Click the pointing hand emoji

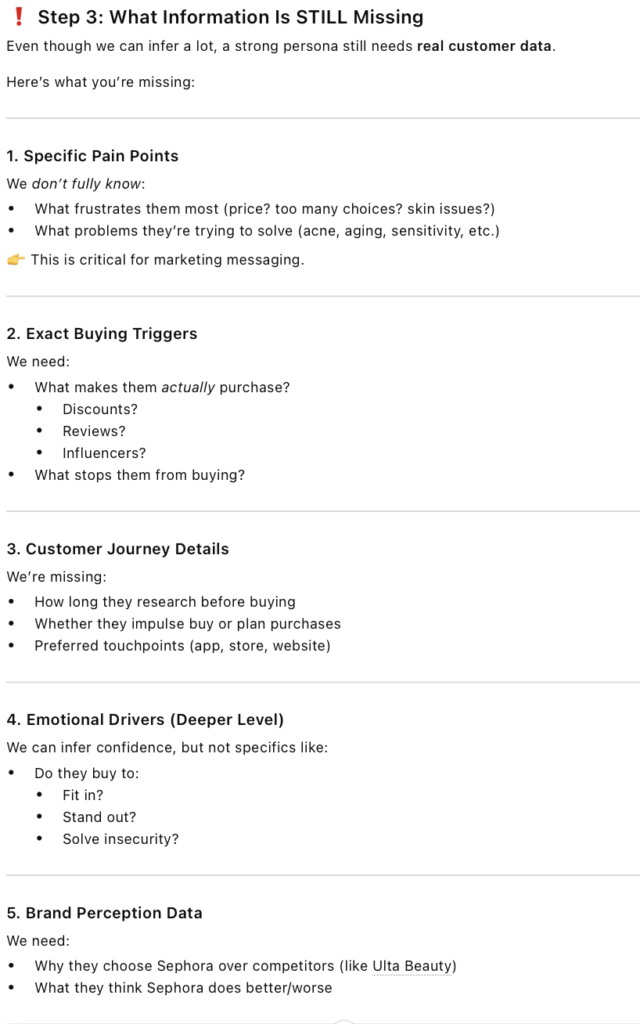click(16, 260)
